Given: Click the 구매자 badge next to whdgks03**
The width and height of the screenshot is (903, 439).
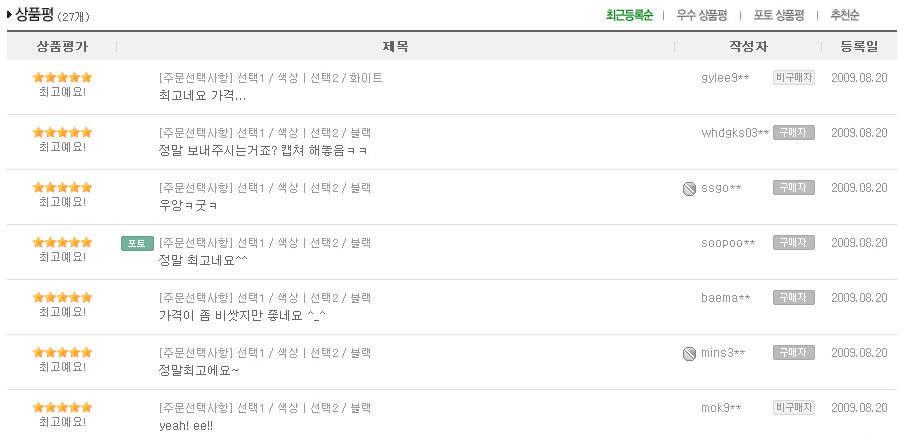Looking at the screenshot, I should (x=794, y=133).
